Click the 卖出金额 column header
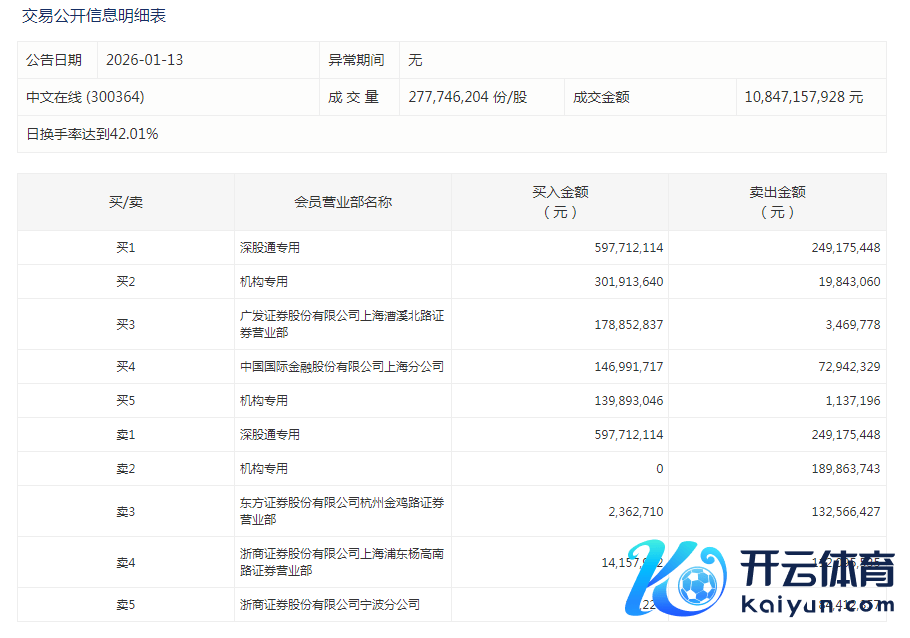910x638 pixels. point(777,202)
